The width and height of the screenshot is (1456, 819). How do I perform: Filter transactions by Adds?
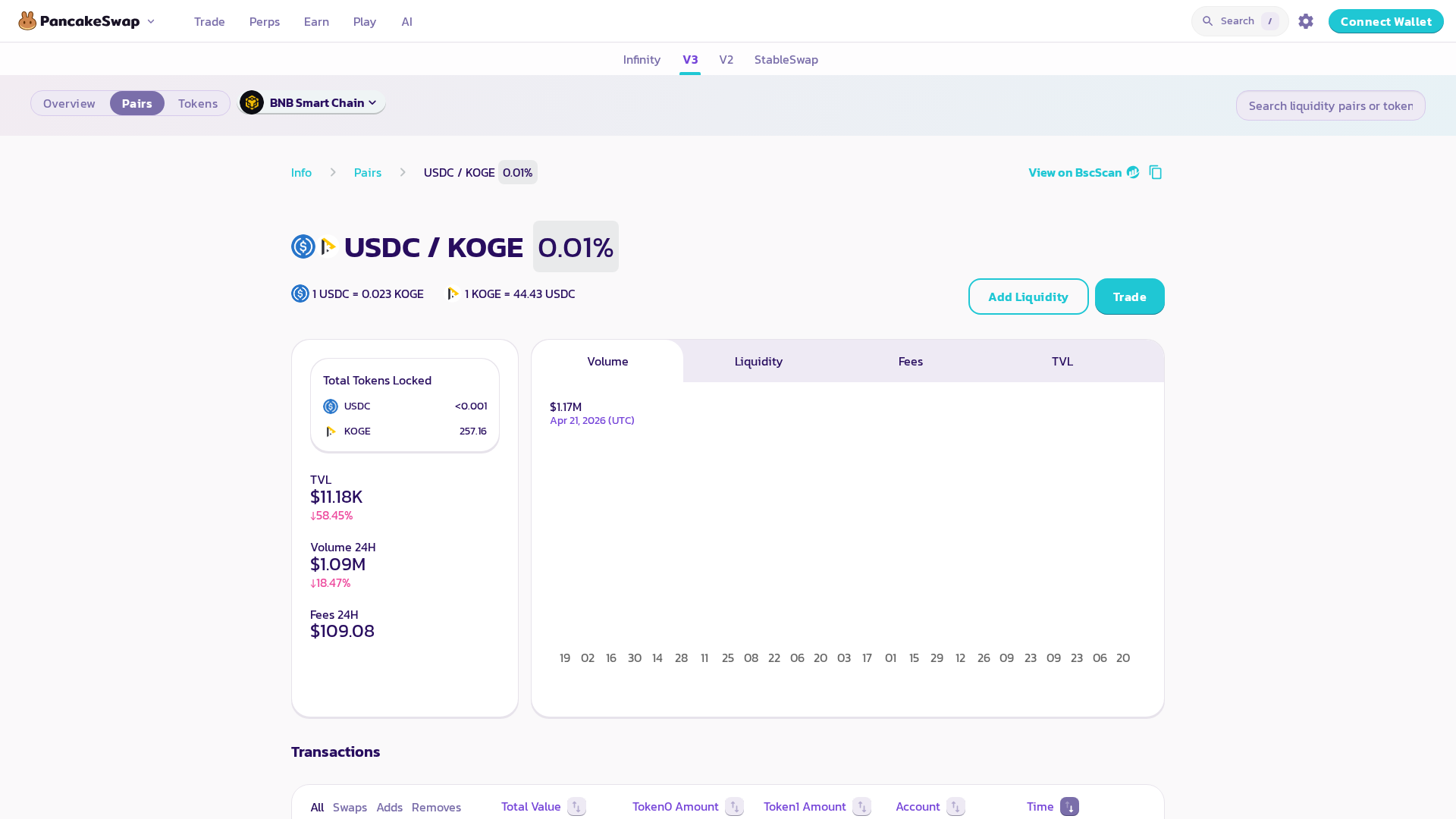click(390, 807)
